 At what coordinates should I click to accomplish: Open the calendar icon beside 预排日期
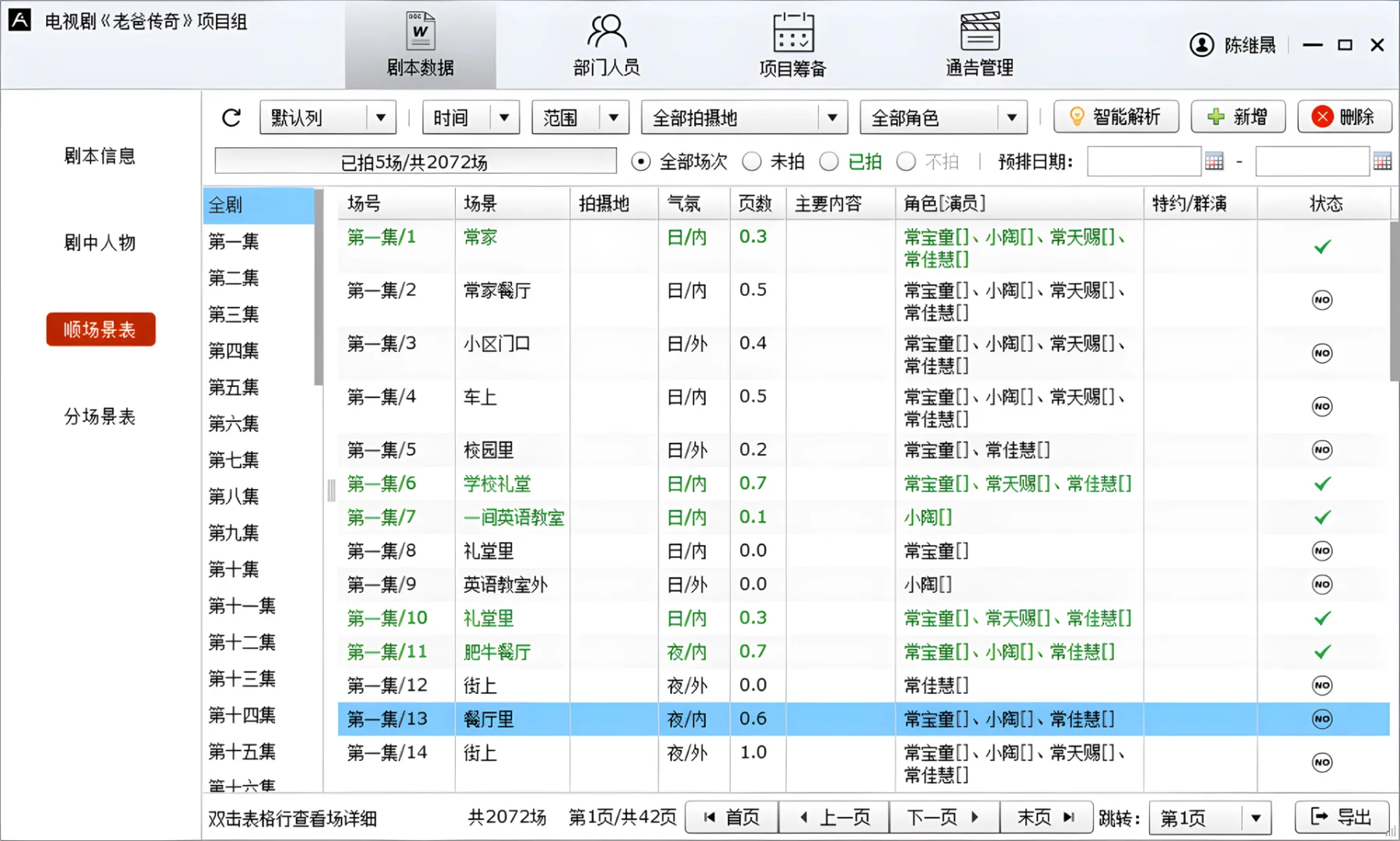tap(1215, 160)
